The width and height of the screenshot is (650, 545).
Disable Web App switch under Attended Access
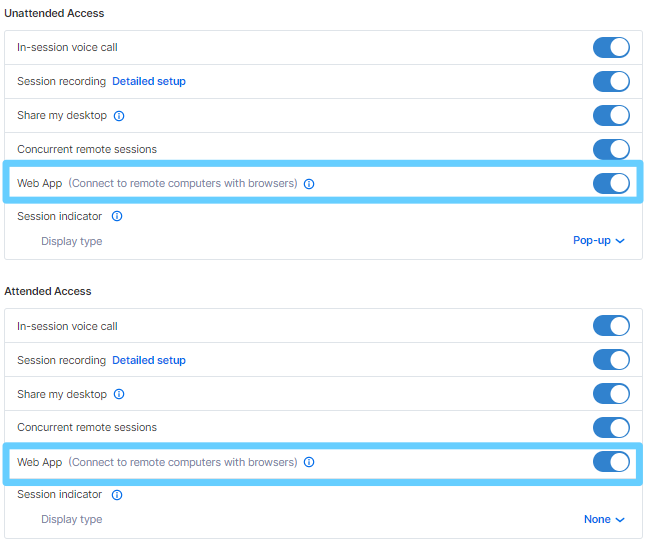[x=611, y=462]
